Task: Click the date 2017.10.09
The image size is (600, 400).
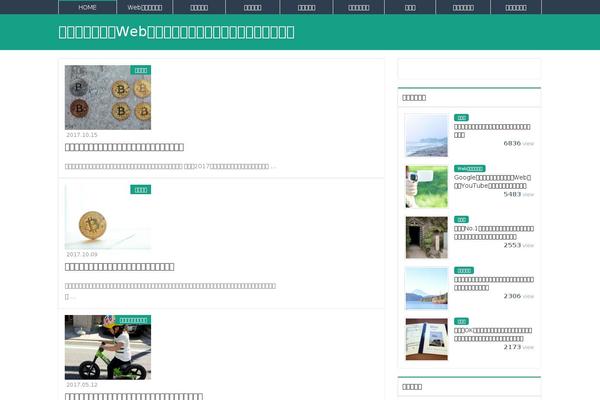Action: tap(82, 254)
